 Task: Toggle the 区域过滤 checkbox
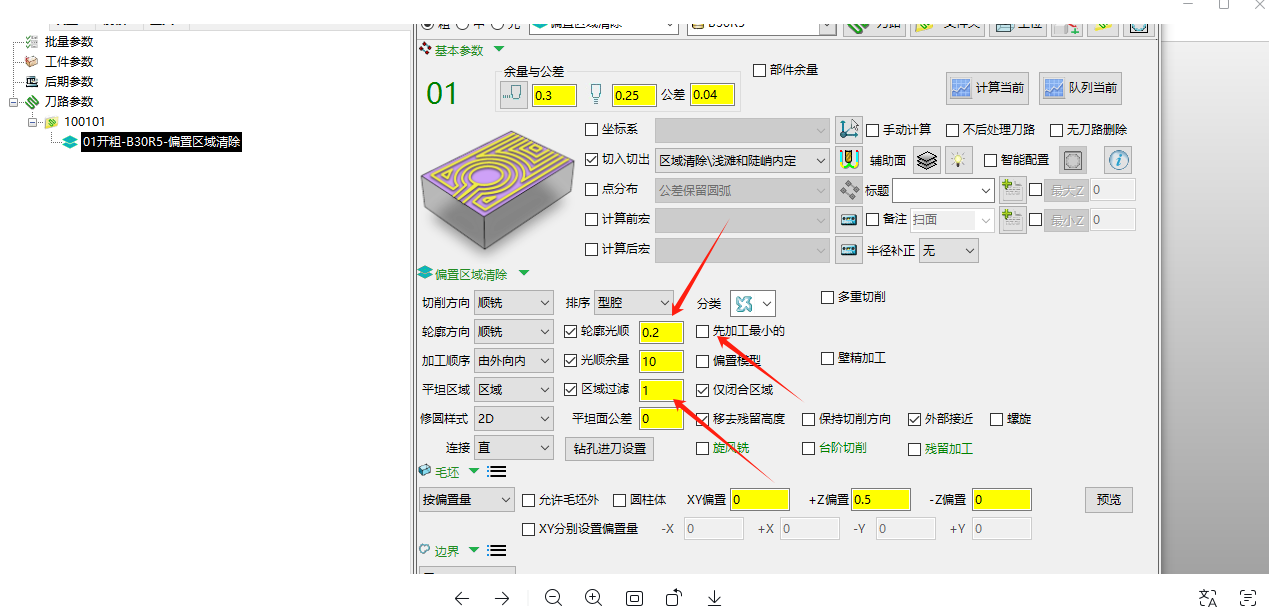(x=571, y=389)
